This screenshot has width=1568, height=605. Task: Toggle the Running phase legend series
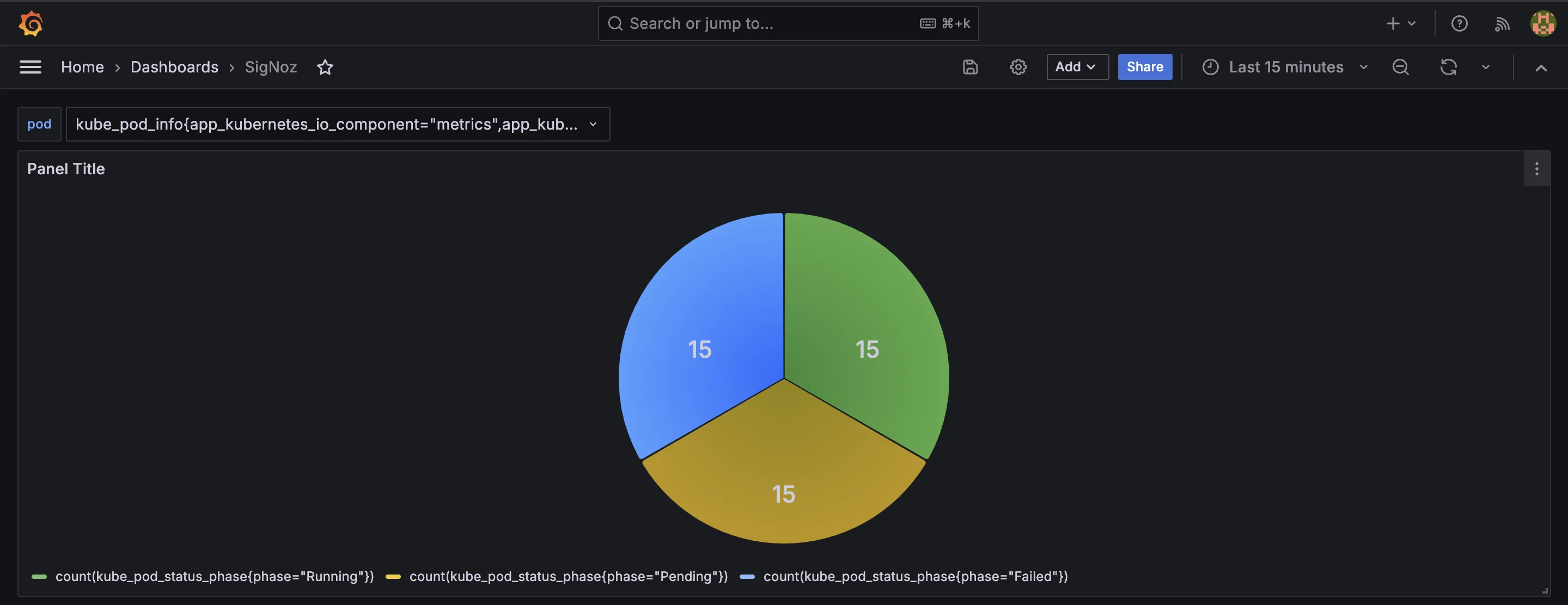click(214, 576)
